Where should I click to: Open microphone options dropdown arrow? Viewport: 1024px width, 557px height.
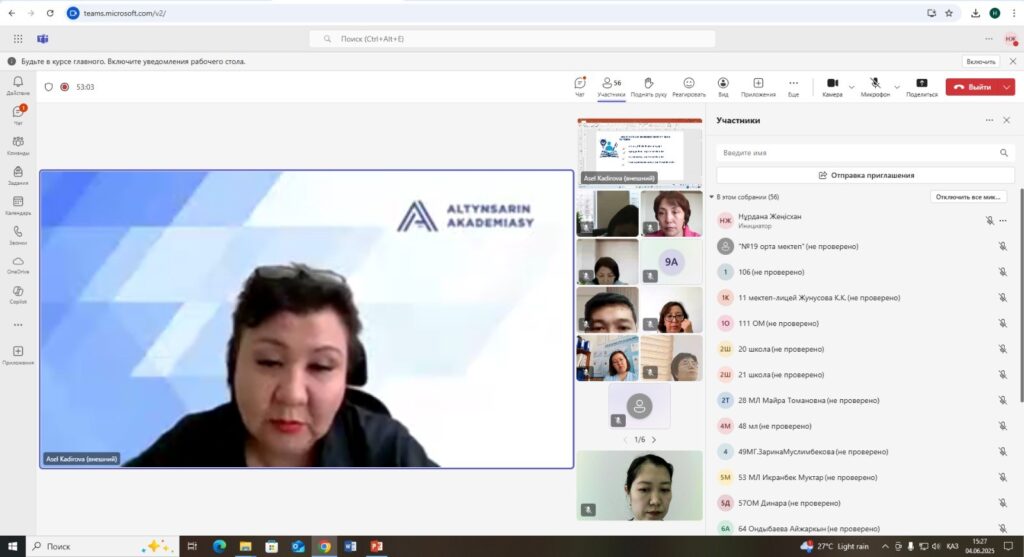pos(897,87)
